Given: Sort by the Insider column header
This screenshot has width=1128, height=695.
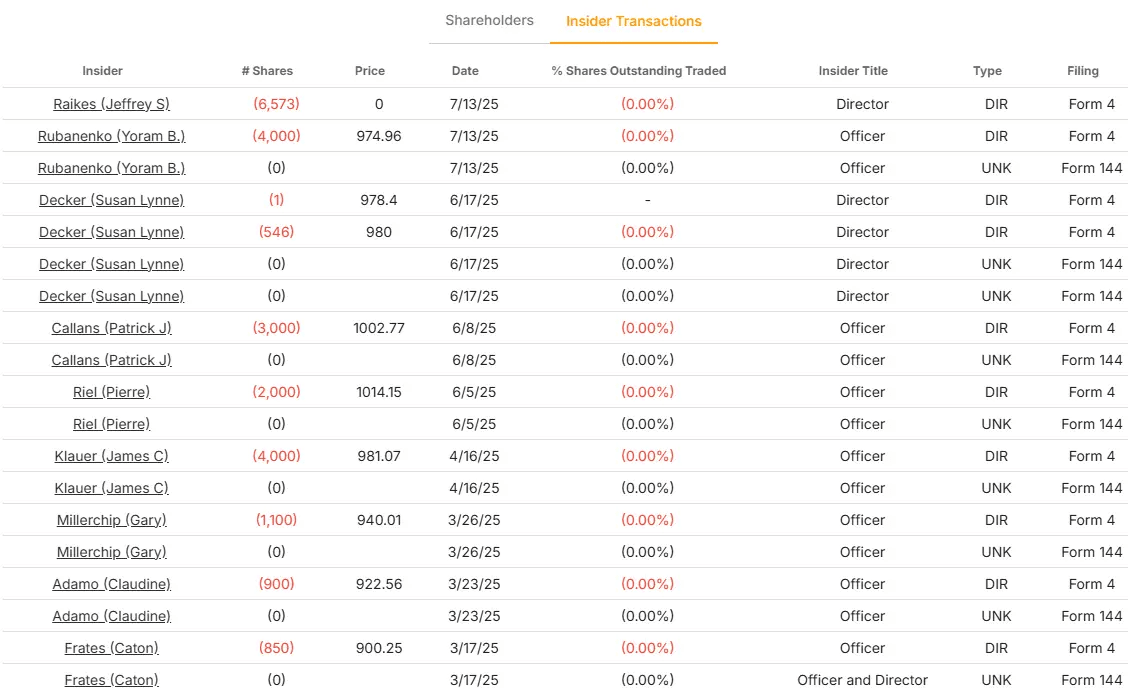Looking at the screenshot, I should click(x=102, y=71).
